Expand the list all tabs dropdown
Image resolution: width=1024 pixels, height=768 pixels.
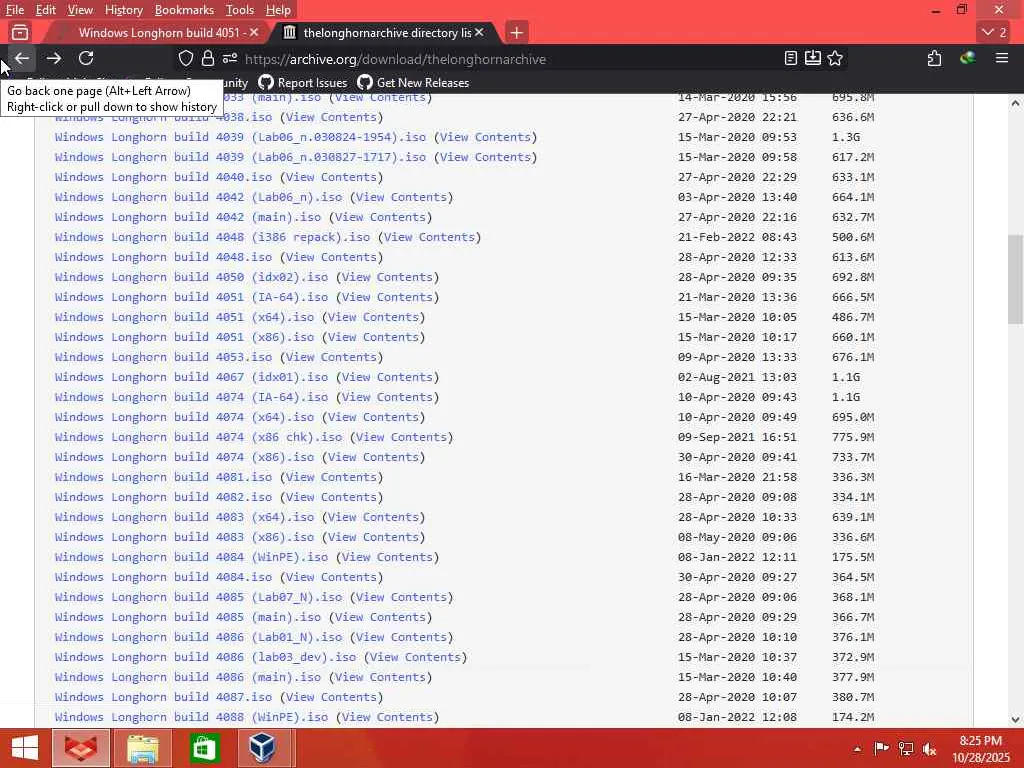[995, 32]
